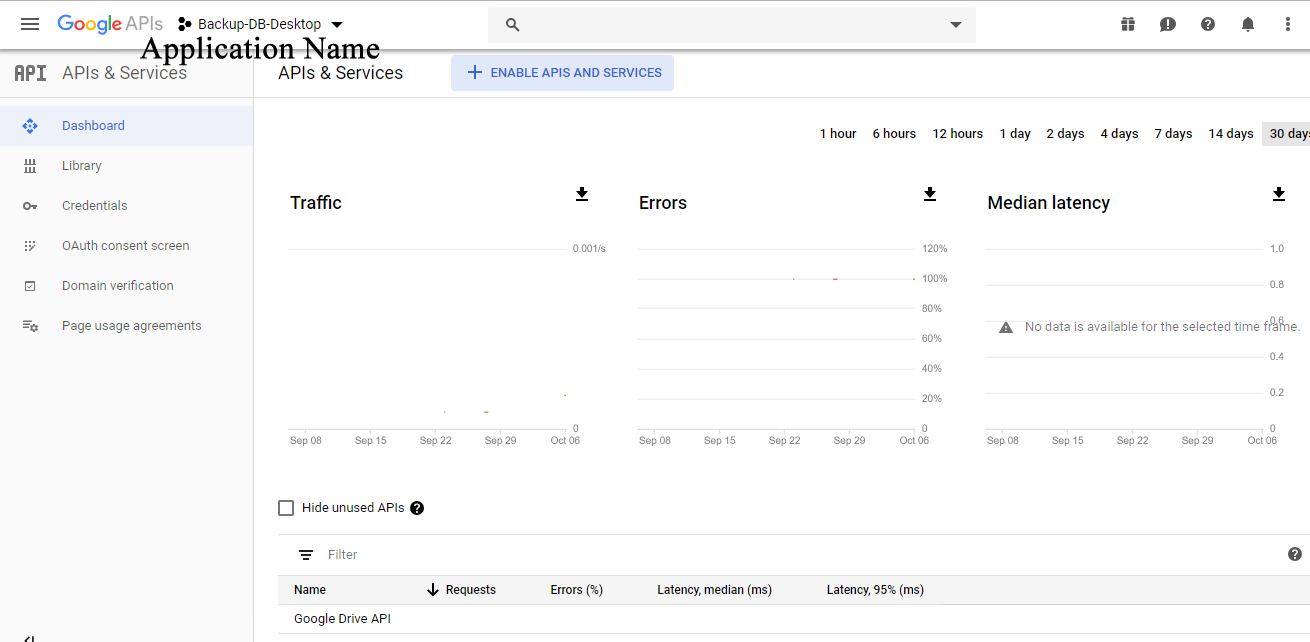1310x642 pixels.
Task: Click the Library grid icon
Action: (x=30, y=166)
